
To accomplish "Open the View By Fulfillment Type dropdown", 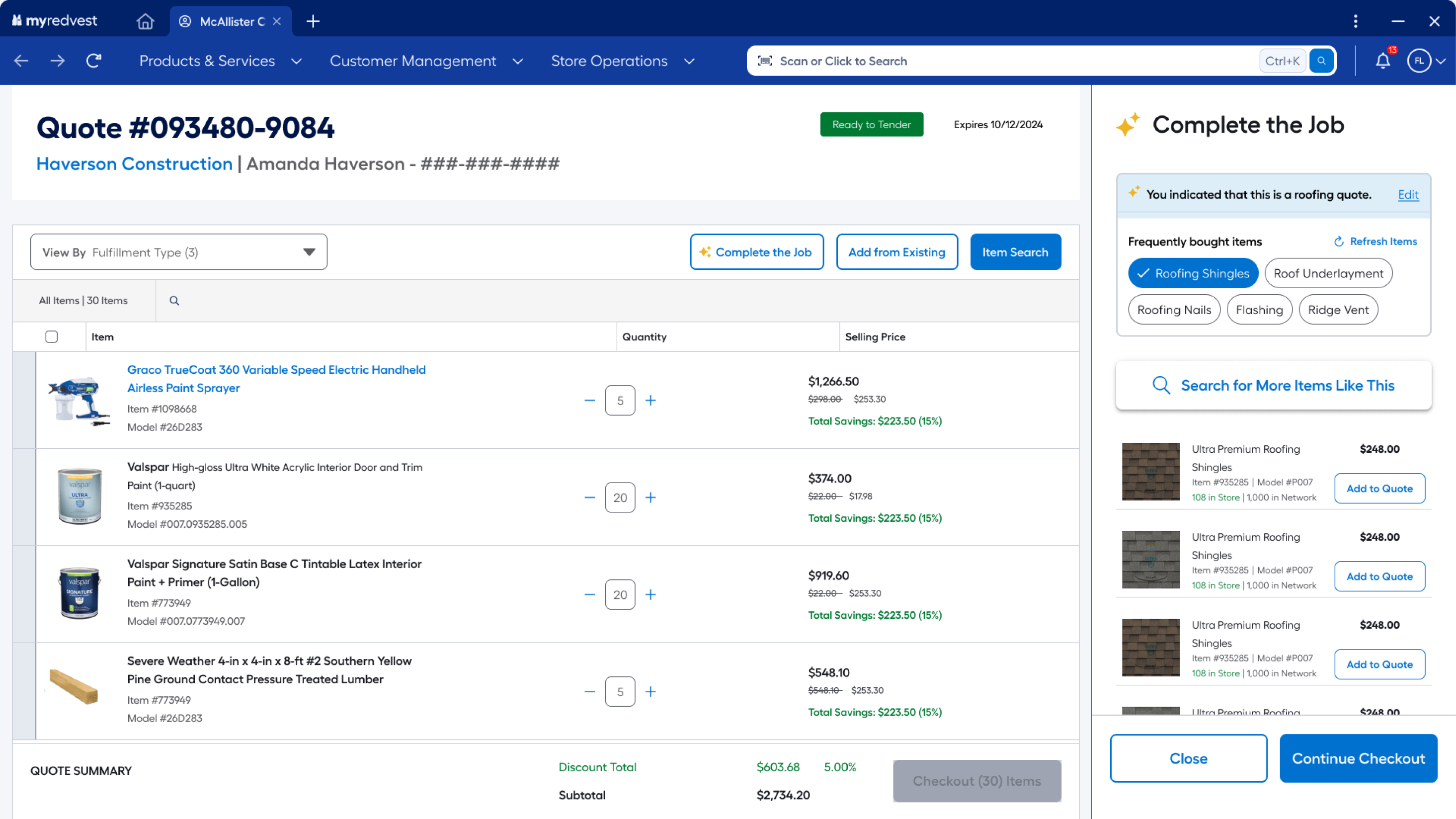I will (178, 252).
